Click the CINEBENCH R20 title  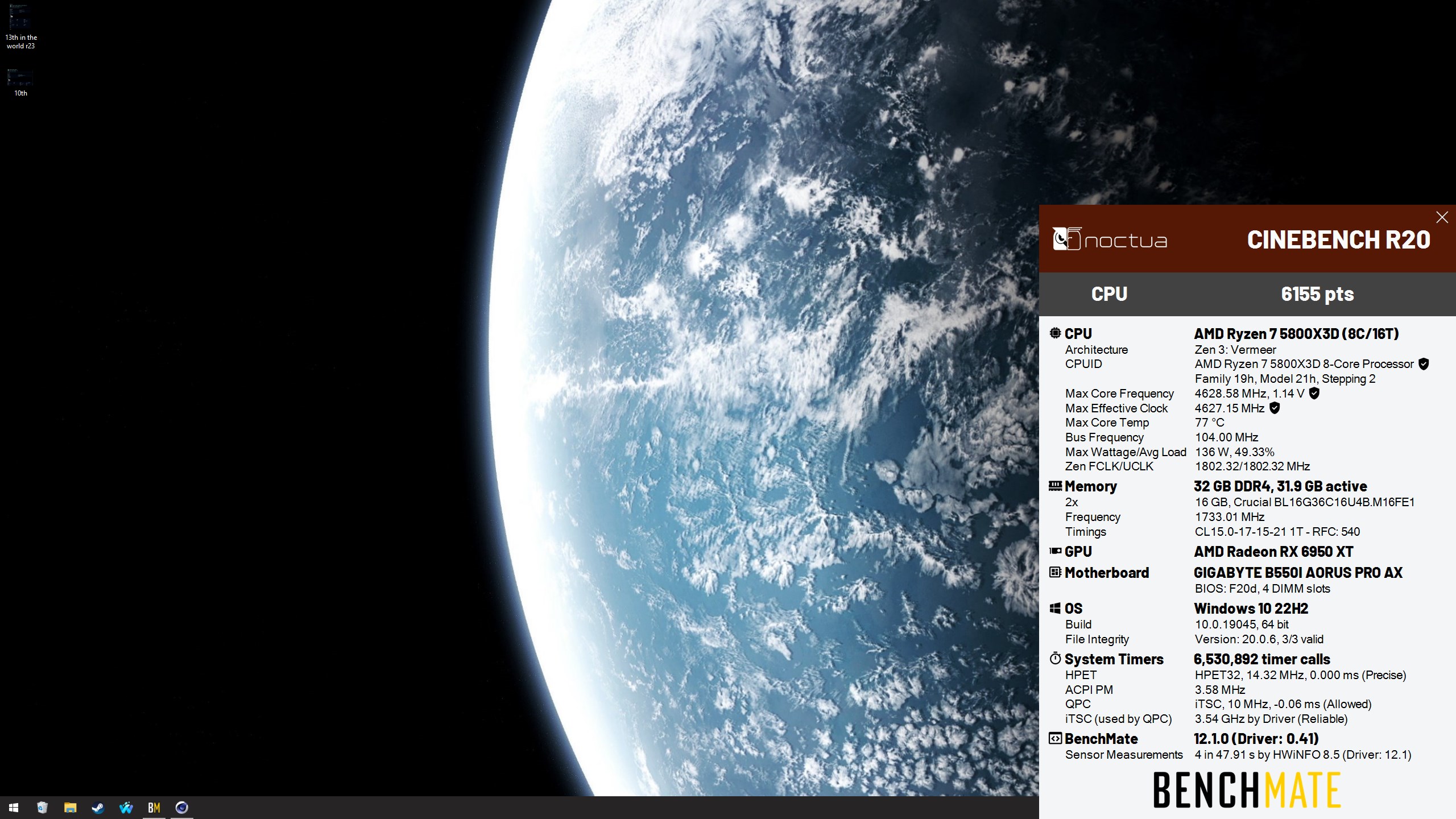click(x=1338, y=239)
